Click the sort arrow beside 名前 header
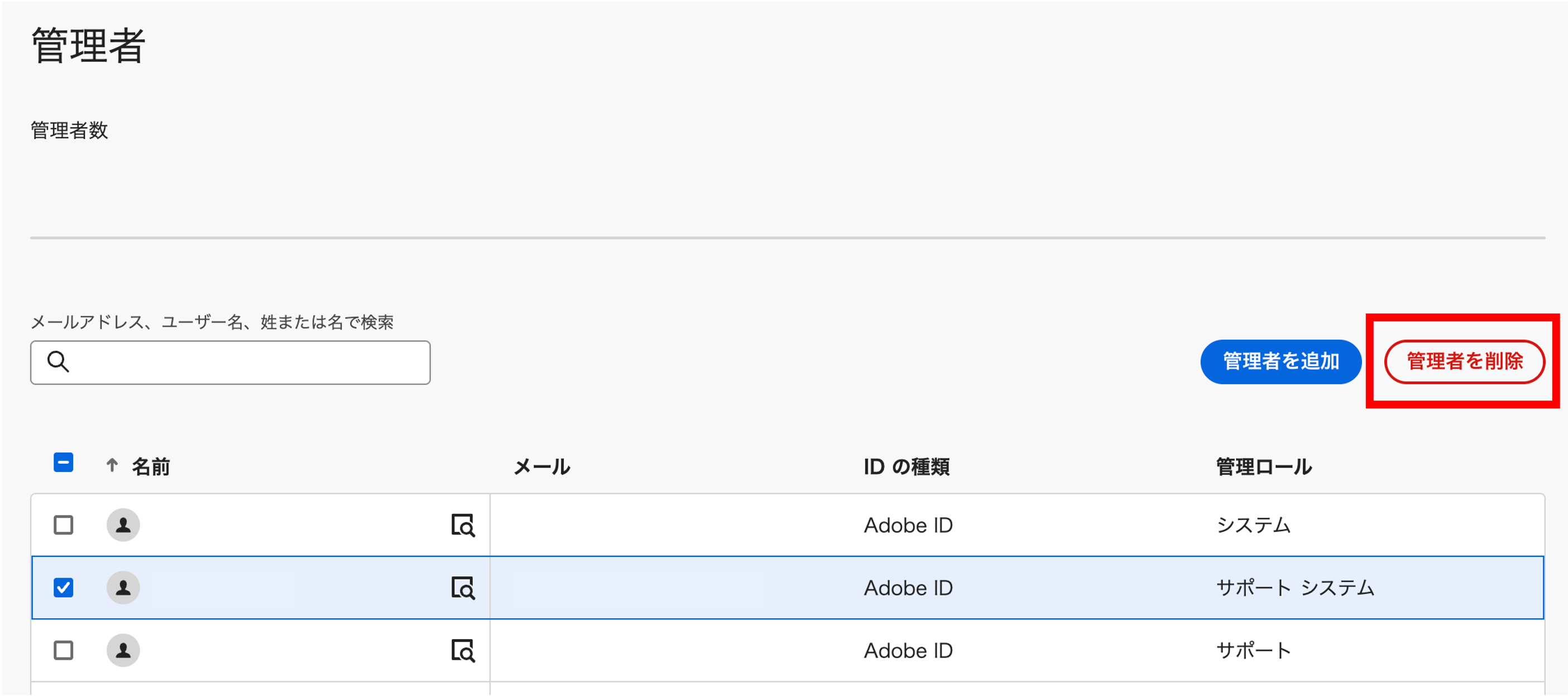The height and width of the screenshot is (696, 1568). (112, 466)
